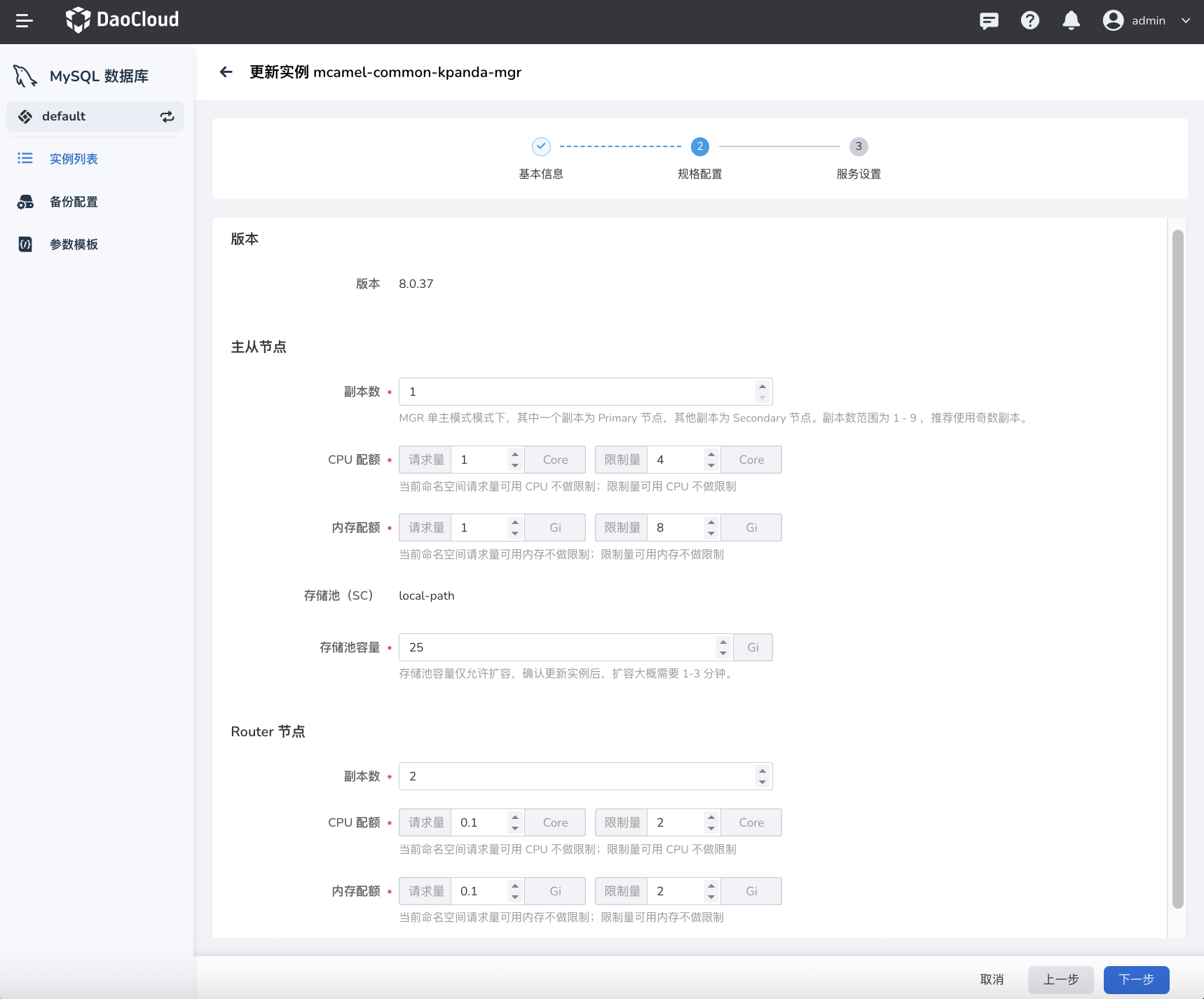Click the DaoCloud logo
This screenshot has height=999, width=1204.
[x=123, y=20]
